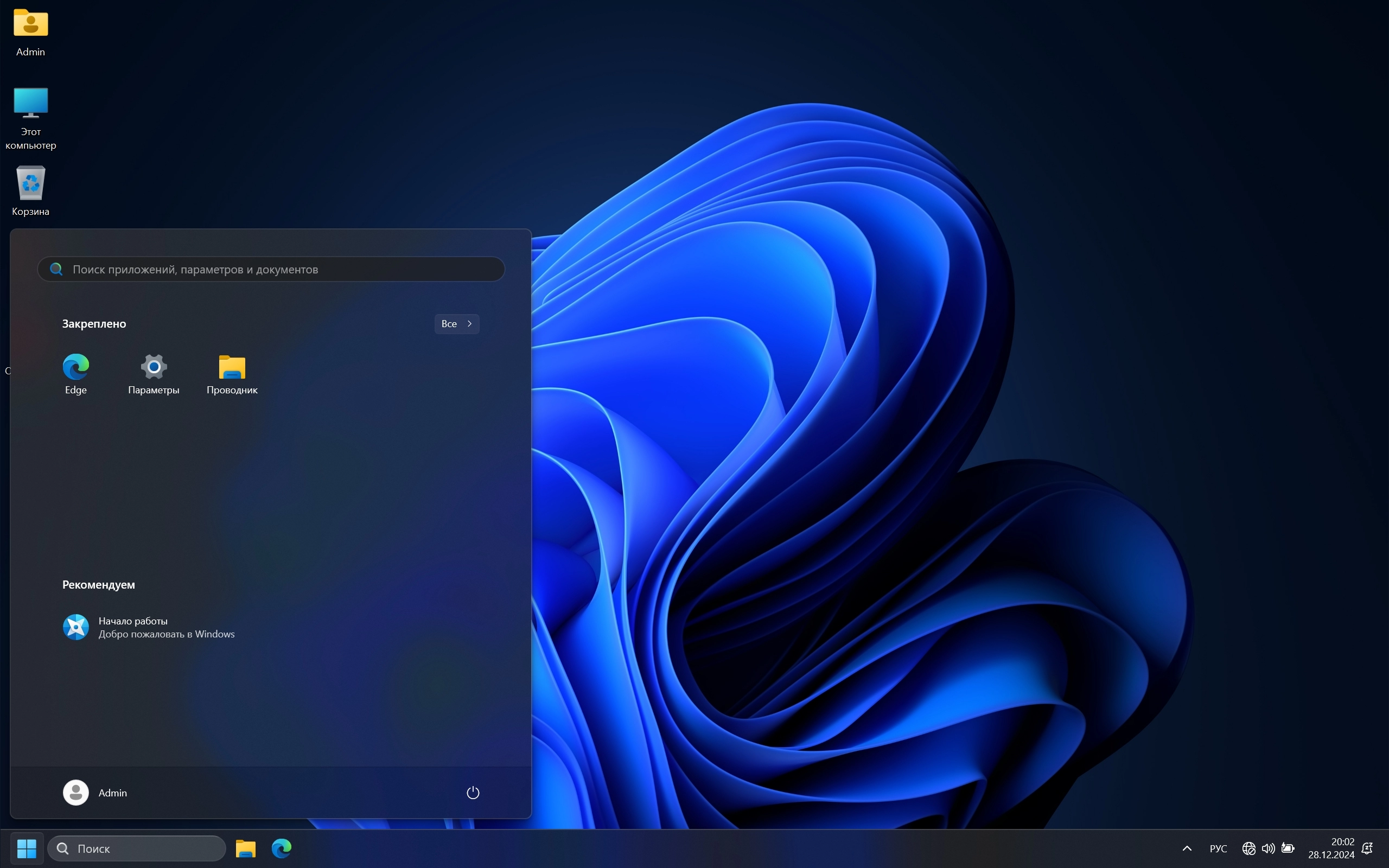This screenshot has width=1389, height=868.
Task: Open notifications bell icon
Action: coord(1367,848)
